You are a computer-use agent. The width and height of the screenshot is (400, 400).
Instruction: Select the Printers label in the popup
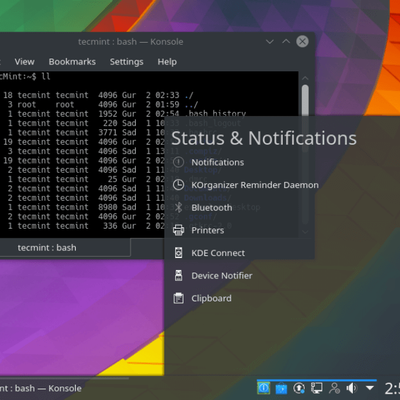pos(208,230)
